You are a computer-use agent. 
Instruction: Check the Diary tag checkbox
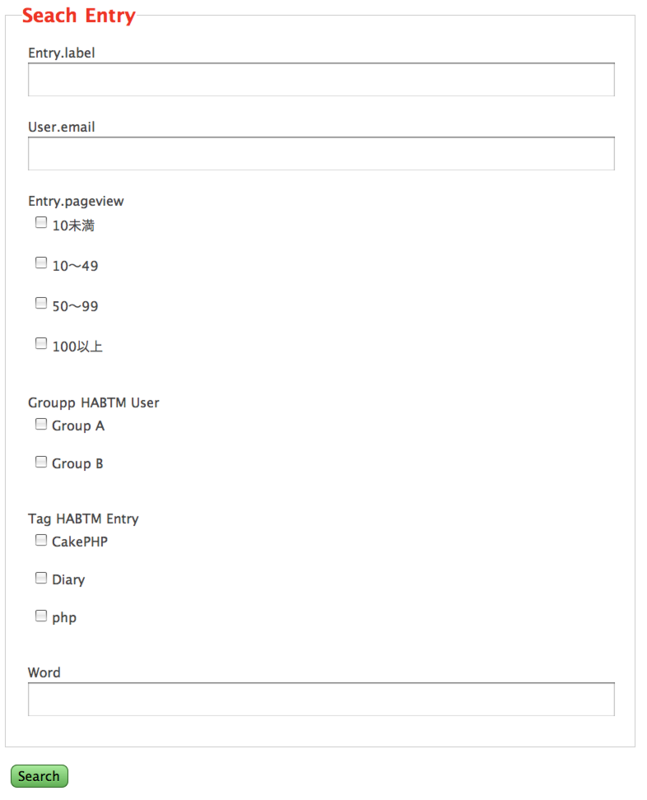pos(41,578)
